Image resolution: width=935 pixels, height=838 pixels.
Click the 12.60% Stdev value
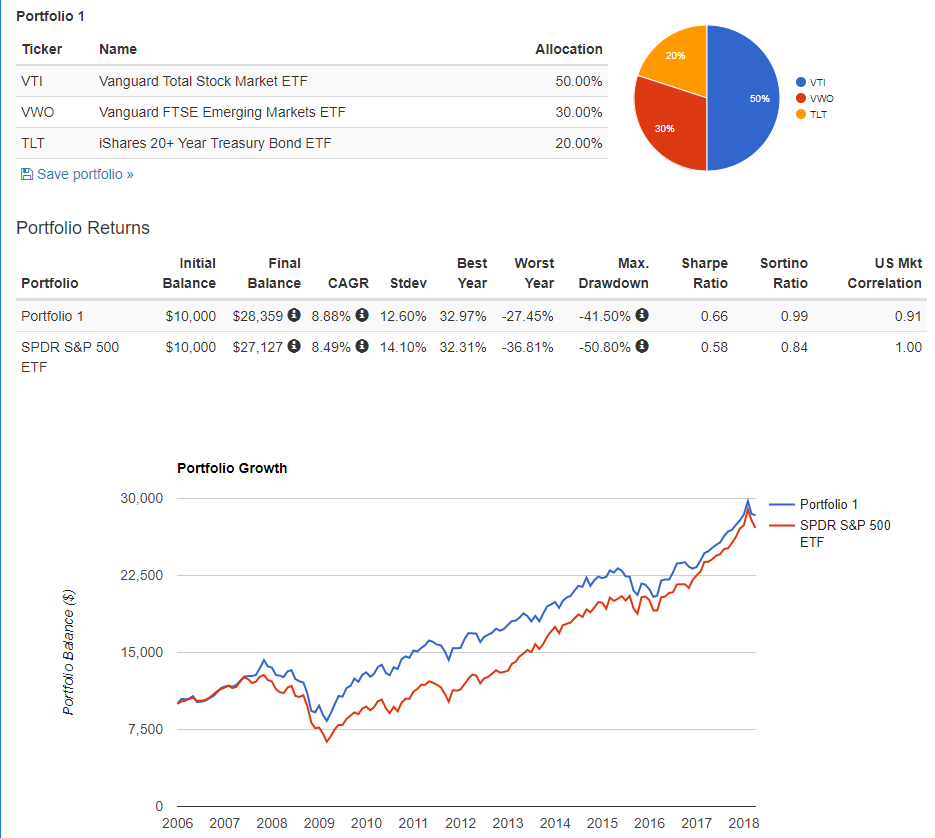403,316
